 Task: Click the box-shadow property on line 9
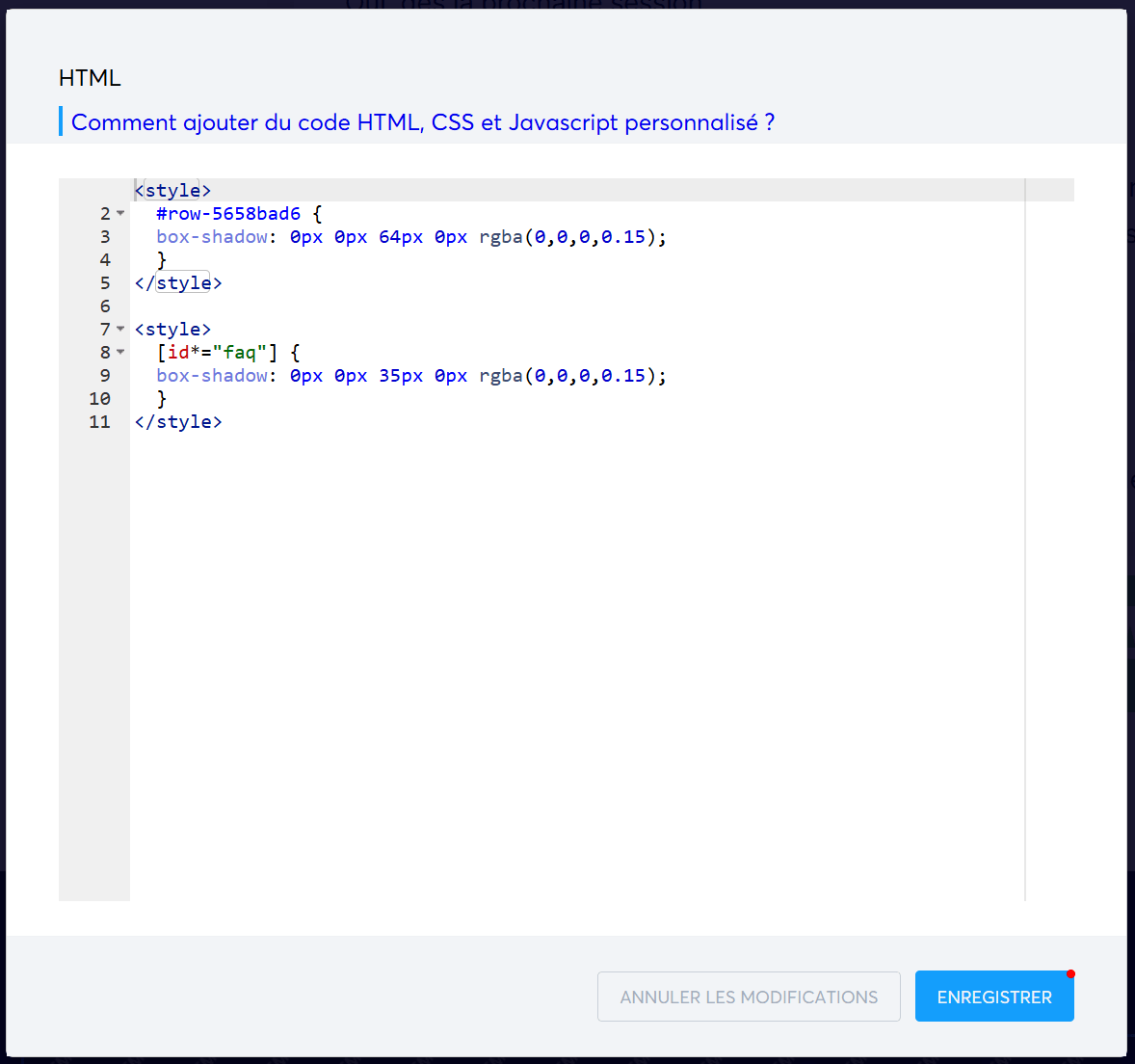pyautogui.click(x=212, y=375)
